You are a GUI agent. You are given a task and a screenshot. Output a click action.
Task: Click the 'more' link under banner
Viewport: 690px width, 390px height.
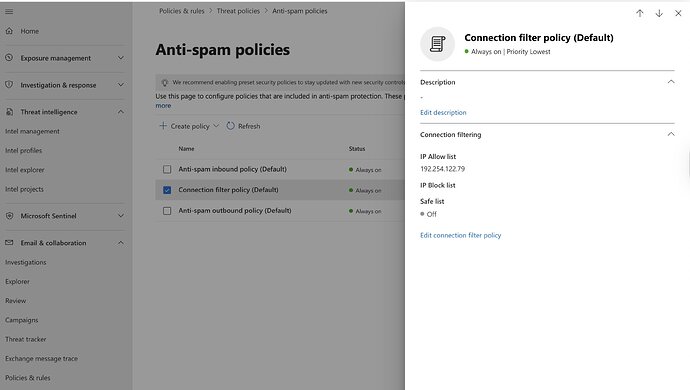(x=163, y=106)
